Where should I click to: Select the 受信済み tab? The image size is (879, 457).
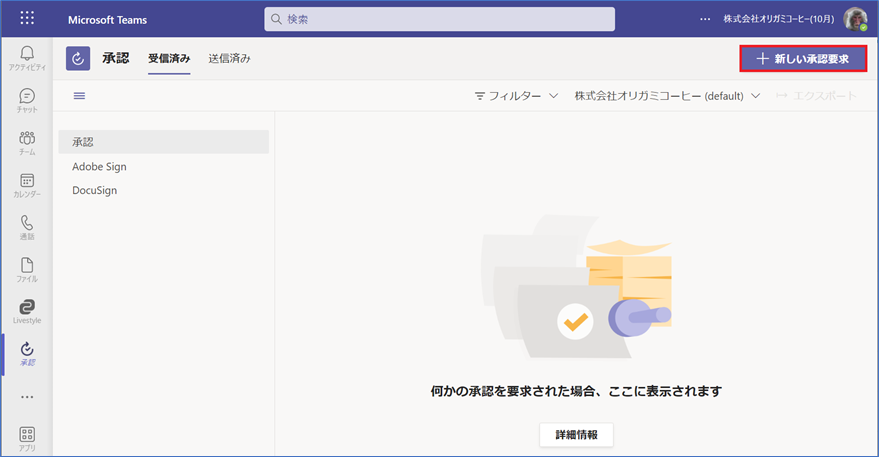pyautogui.click(x=169, y=59)
